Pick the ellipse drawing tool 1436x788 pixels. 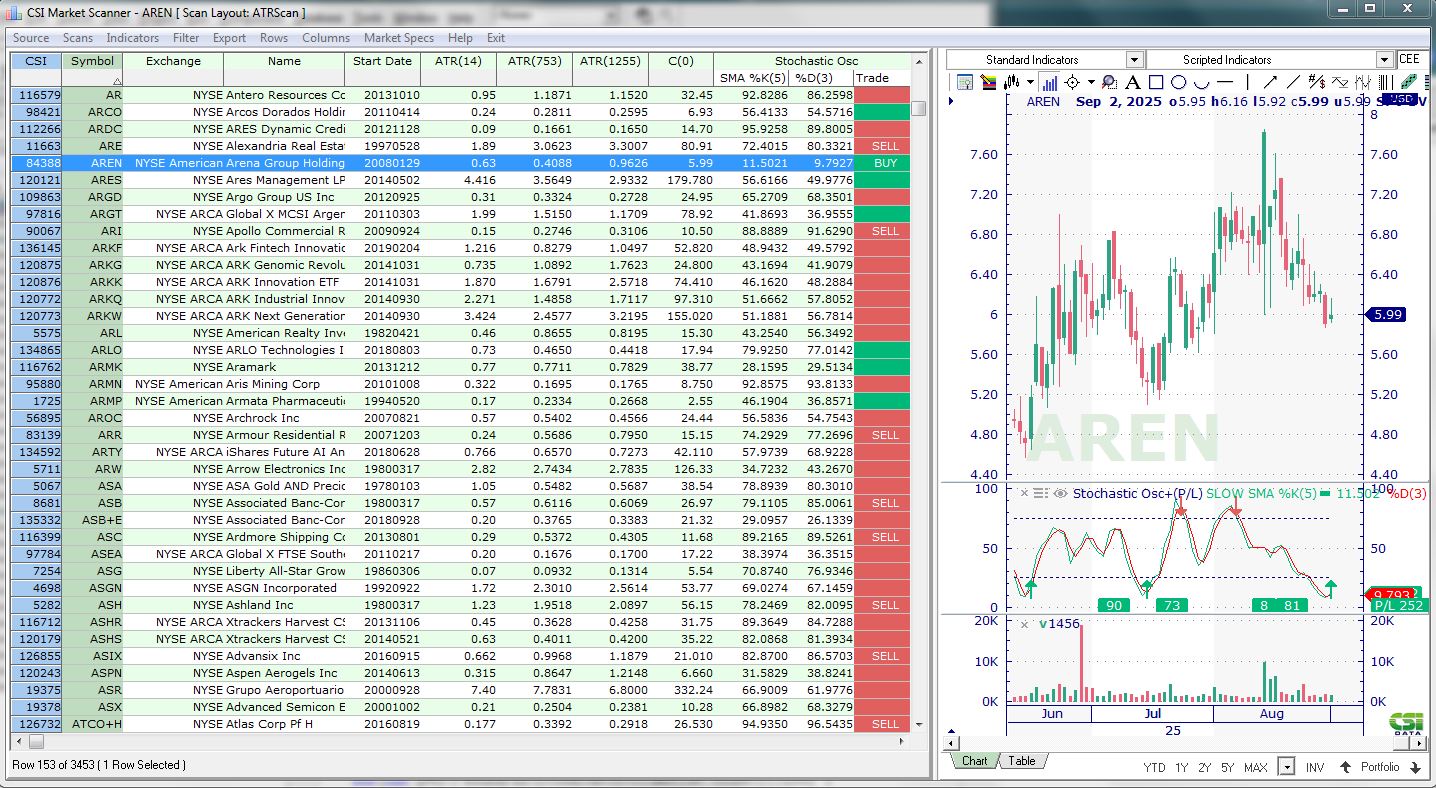coord(1178,83)
